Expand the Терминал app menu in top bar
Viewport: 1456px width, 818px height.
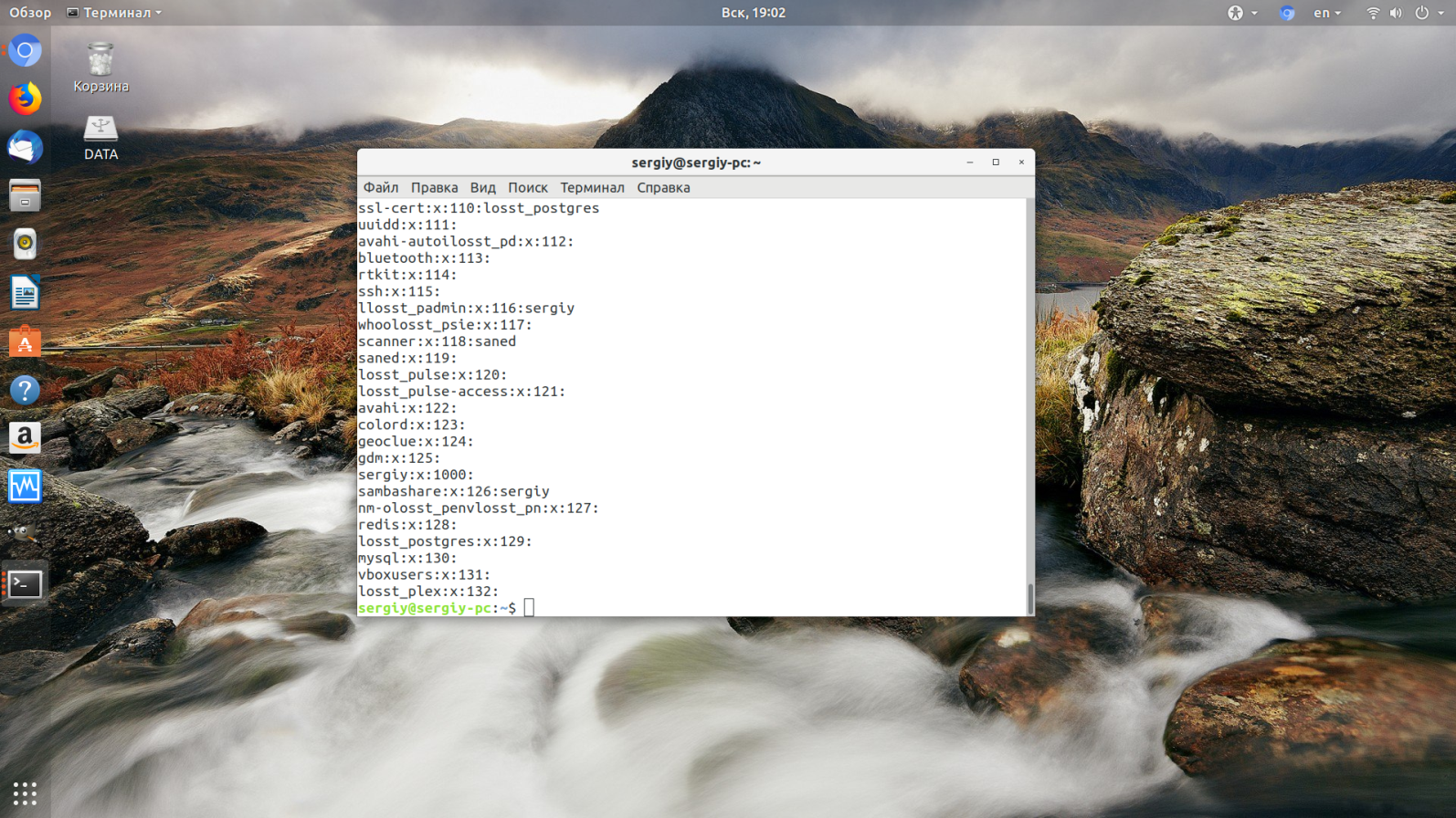point(114,13)
